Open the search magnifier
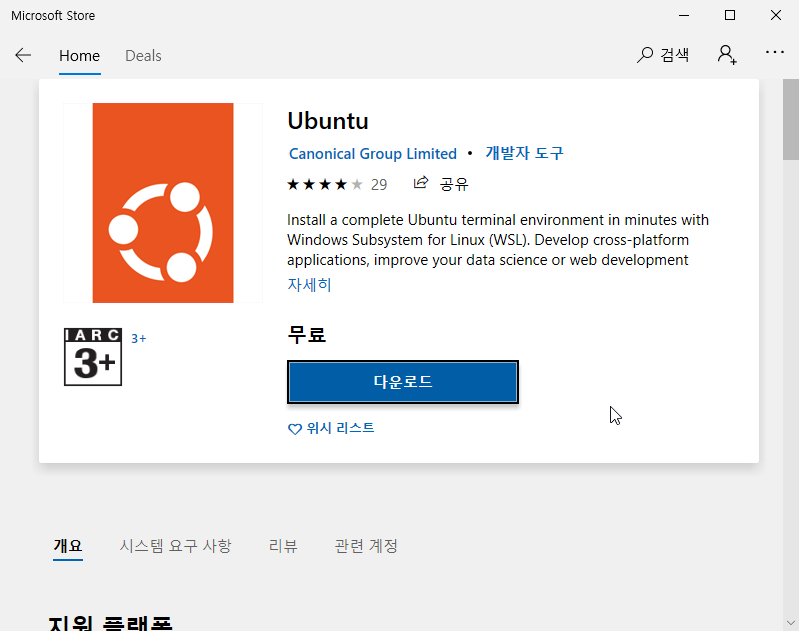 tap(645, 55)
